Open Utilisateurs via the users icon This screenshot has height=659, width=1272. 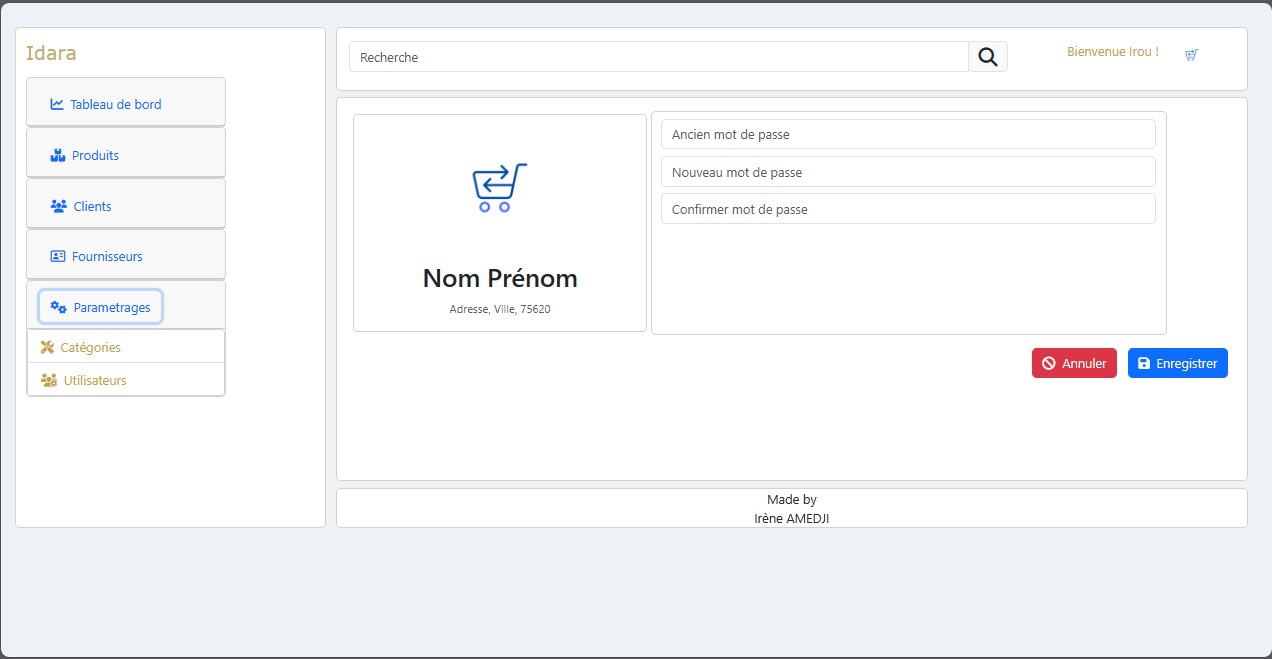[47, 380]
